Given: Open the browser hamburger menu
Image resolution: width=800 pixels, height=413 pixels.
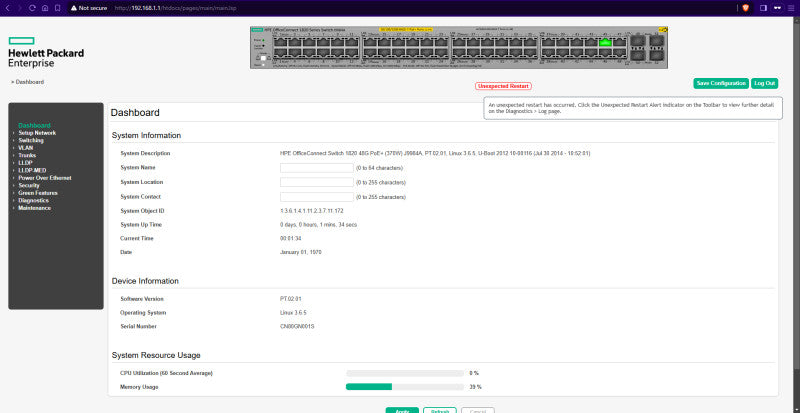Looking at the screenshot, I should tap(791, 8).
